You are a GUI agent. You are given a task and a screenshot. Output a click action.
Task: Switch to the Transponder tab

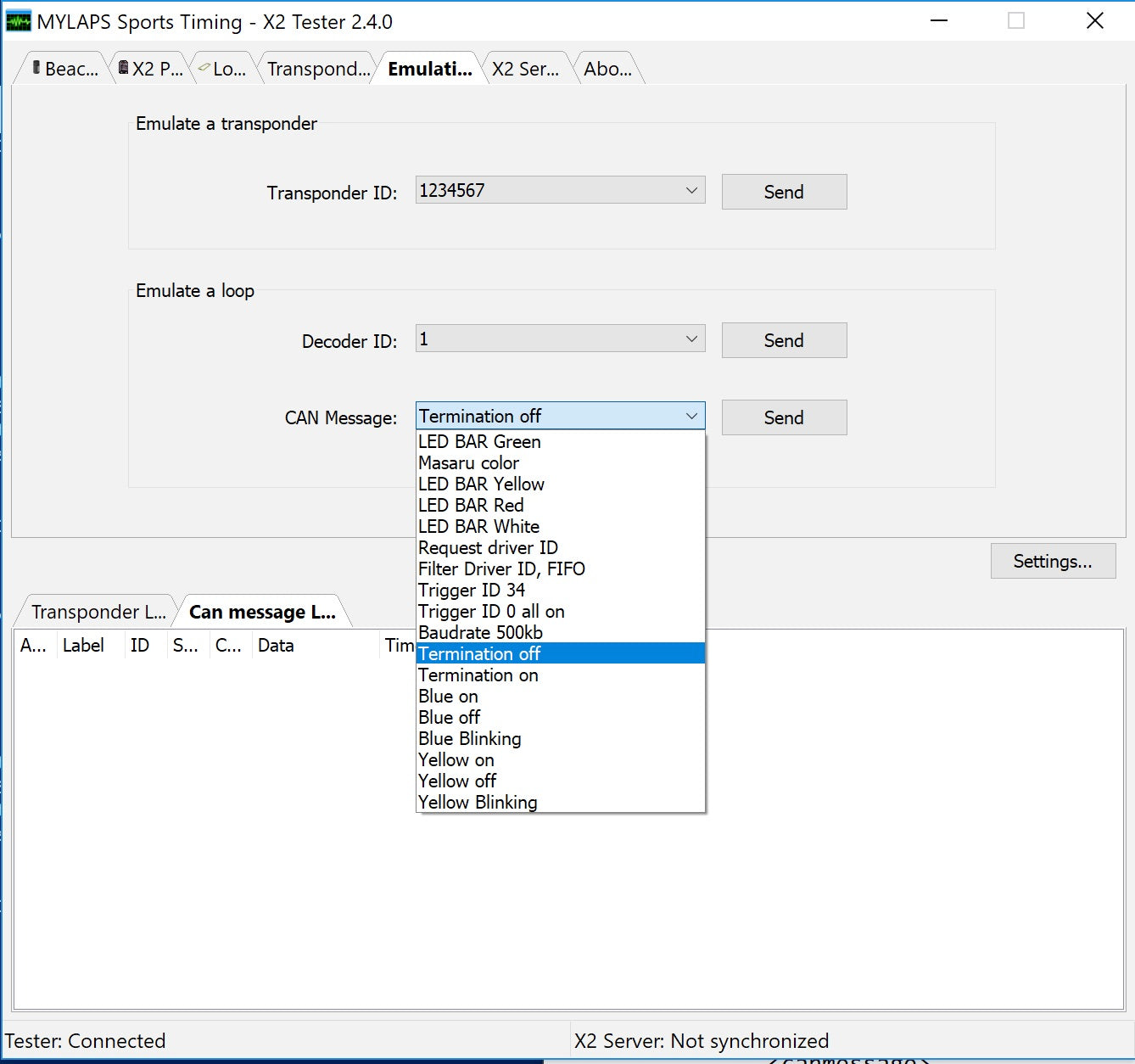(317, 69)
